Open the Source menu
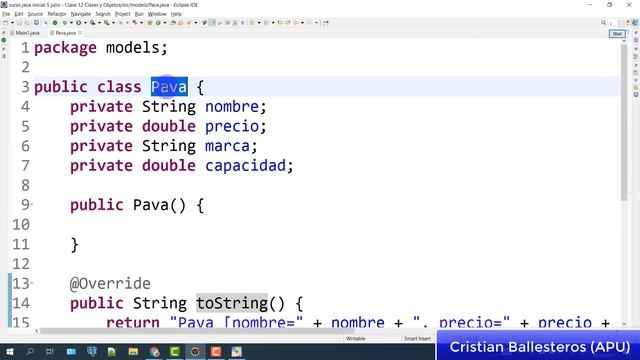Screen dimensions: 640x360 click(x=35, y=14)
